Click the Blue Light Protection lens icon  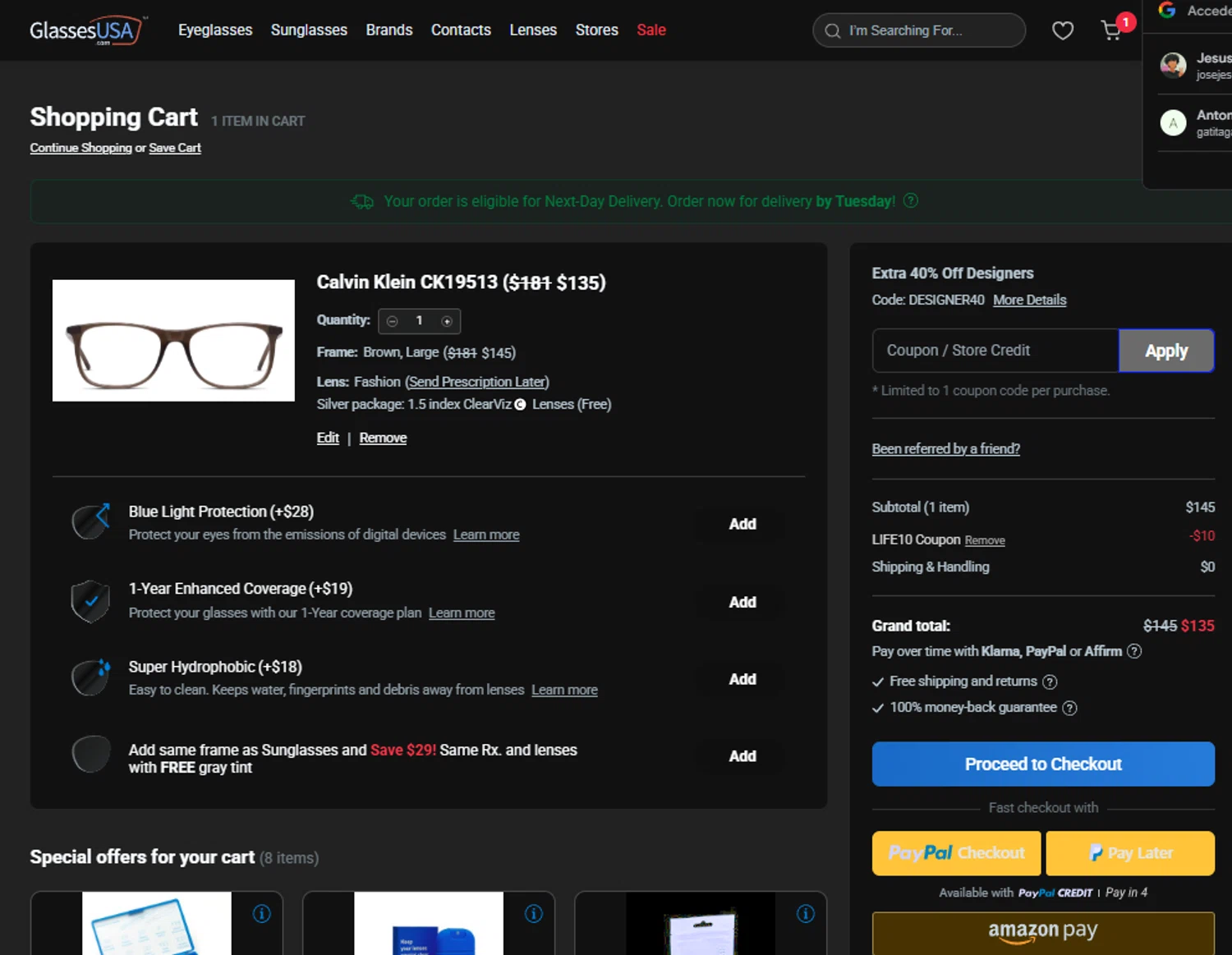[x=91, y=522]
